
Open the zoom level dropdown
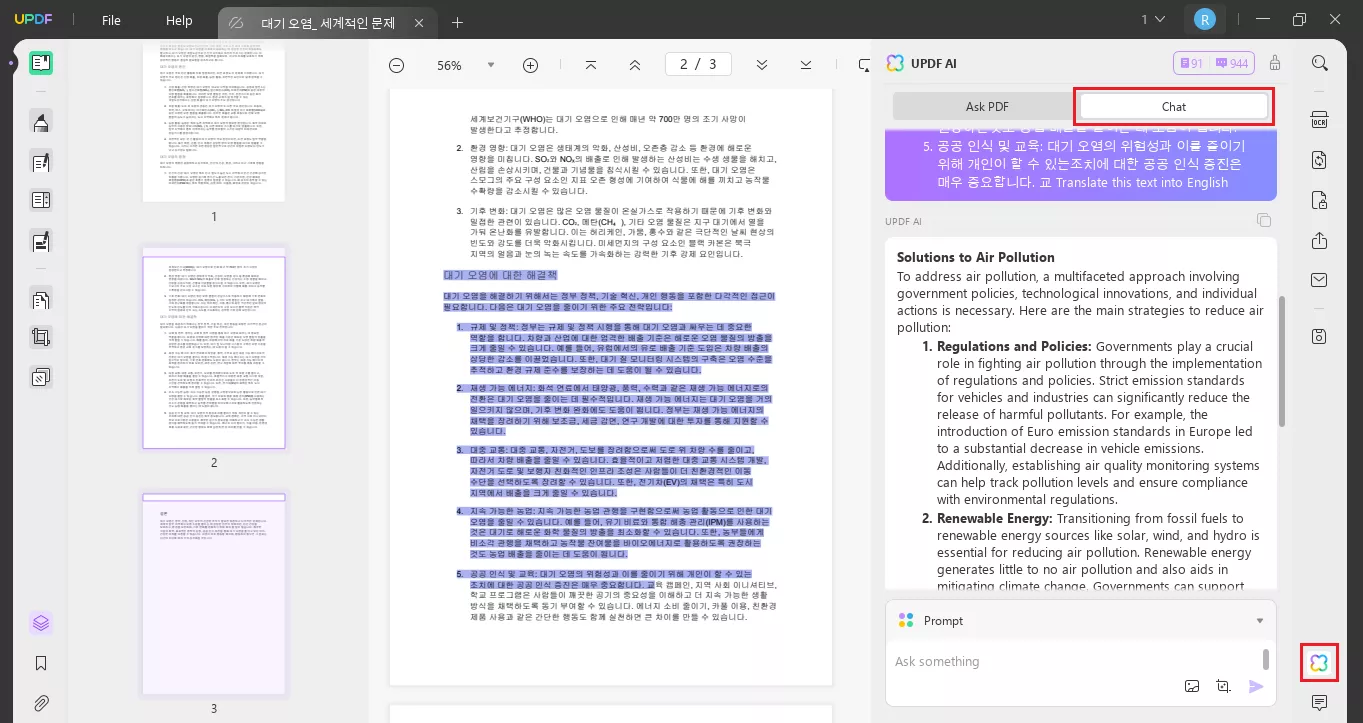(x=490, y=64)
